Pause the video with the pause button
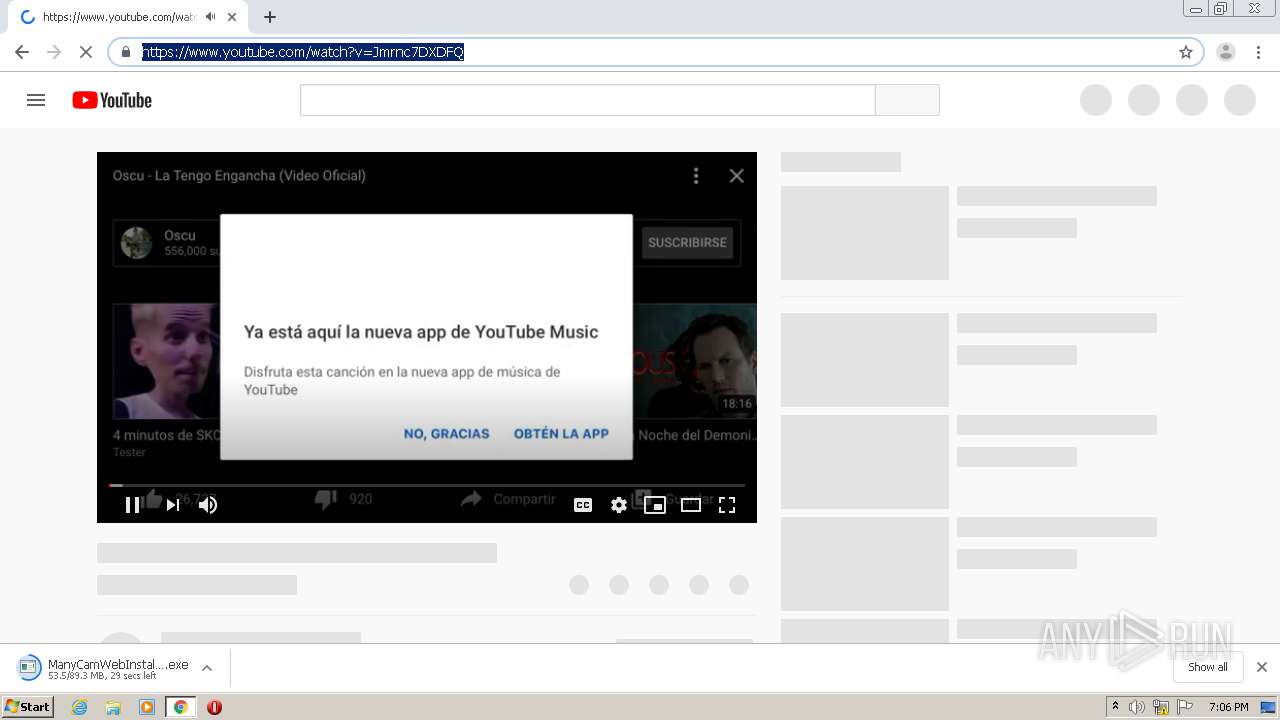Viewport: 1280px width, 720px height. click(x=132, y=505)
